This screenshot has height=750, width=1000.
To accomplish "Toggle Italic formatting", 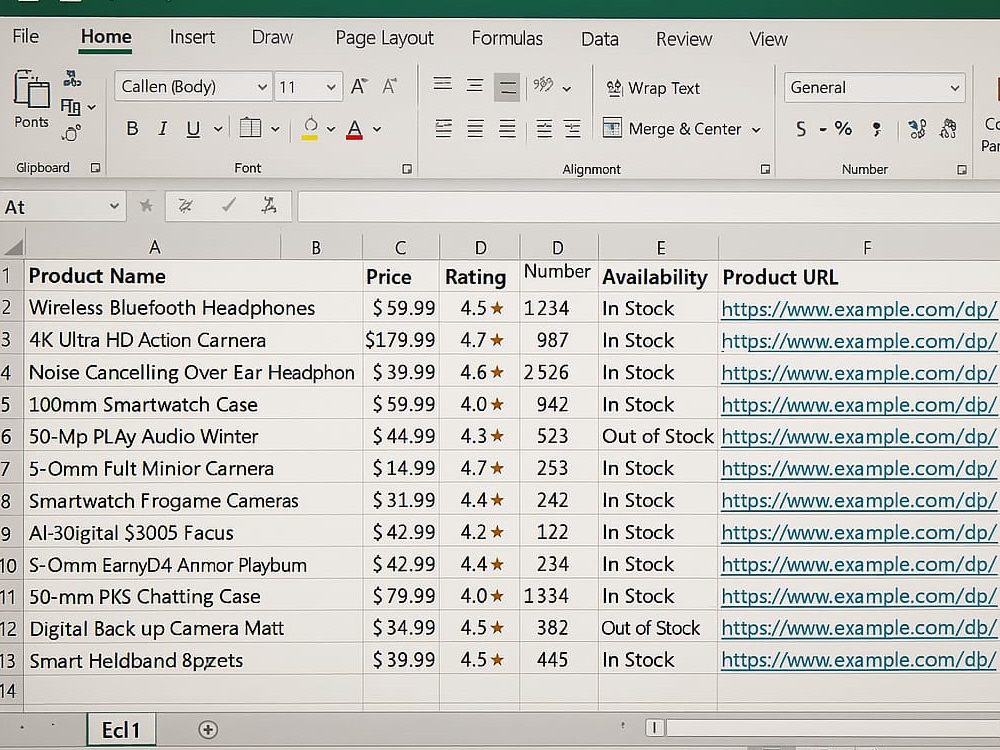I will (163, 129).
